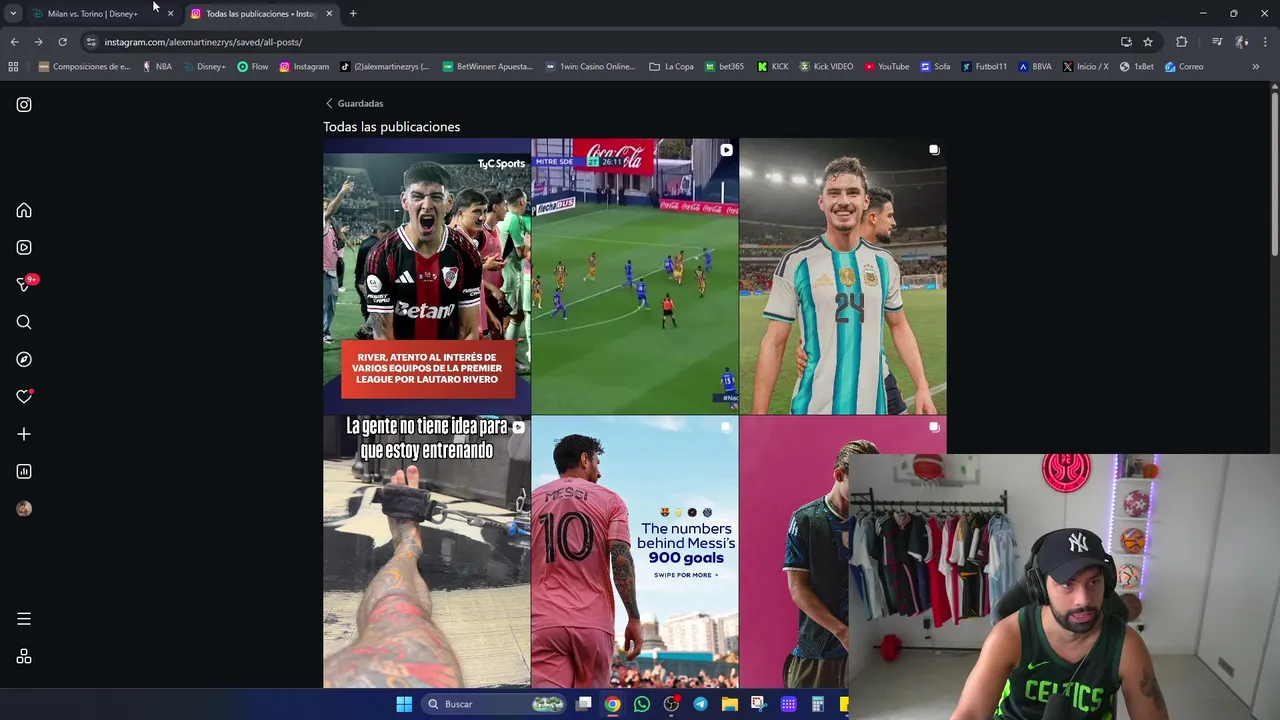
Task: Open the football match video saved post
Action: tap(635, 276)
